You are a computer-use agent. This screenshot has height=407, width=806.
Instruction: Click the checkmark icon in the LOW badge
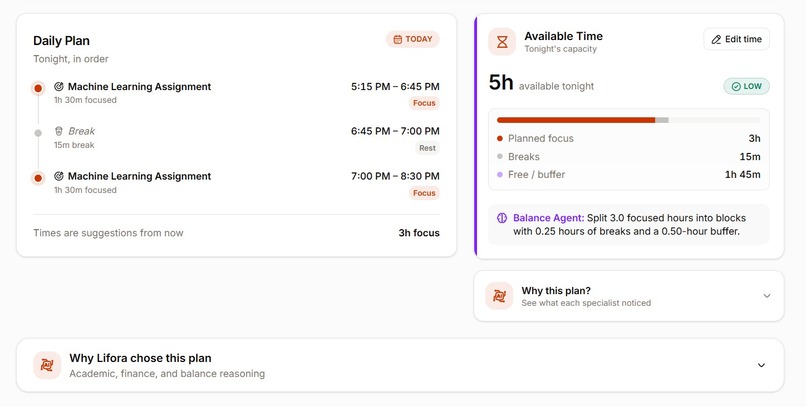click(x=736, y=86)
